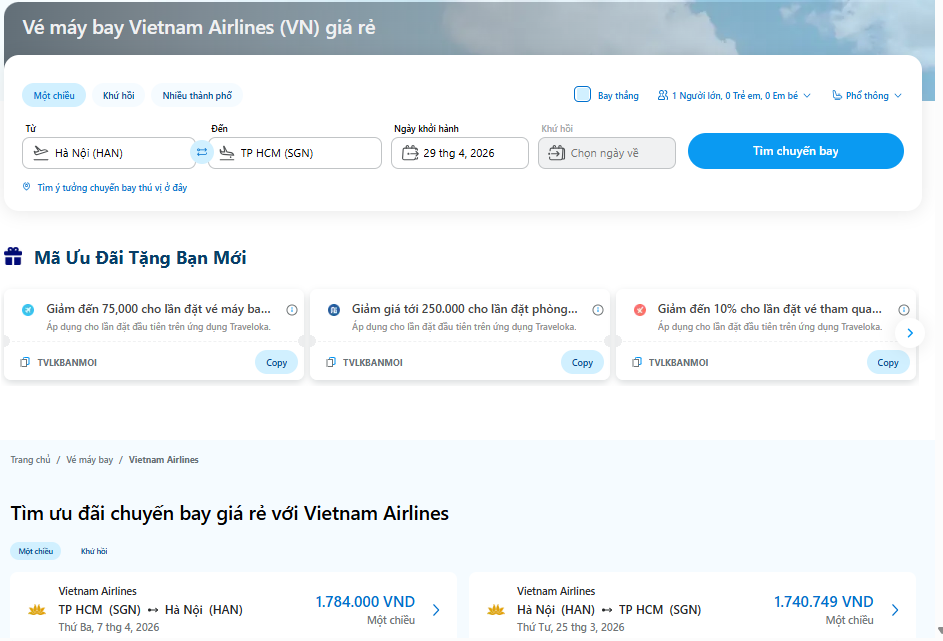The height and width of the screenshot is (641, 943).
Task: Enable the Bay thẳng checkbox
Action: point(581,94)
